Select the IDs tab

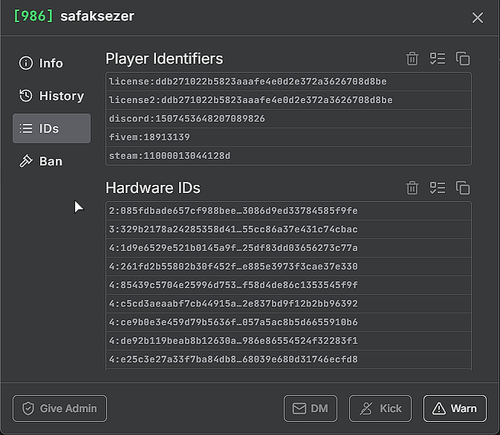tap(51, 128)
